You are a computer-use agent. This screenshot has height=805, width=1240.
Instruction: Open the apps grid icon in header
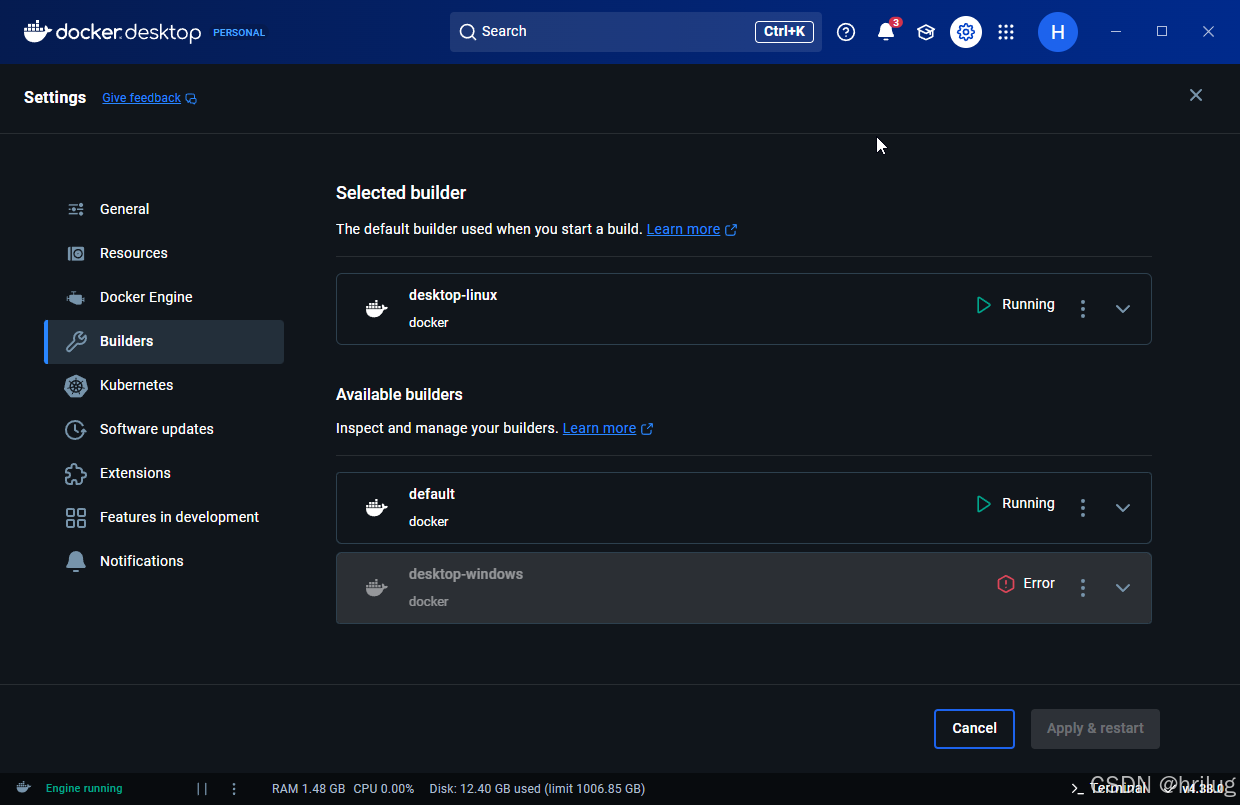click(x=1006, y=32)
